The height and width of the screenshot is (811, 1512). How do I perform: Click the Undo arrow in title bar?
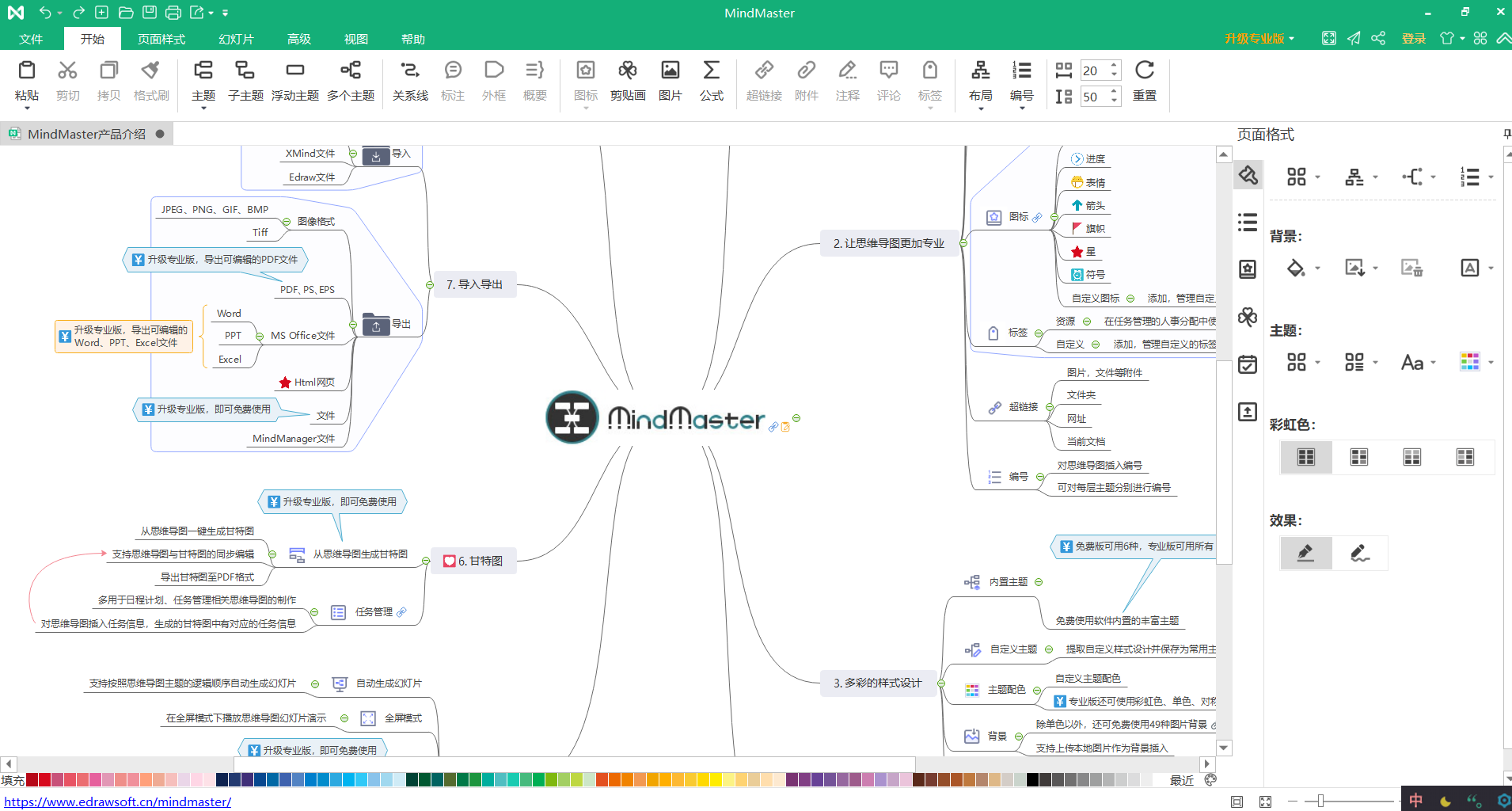[x=45, y=13]
